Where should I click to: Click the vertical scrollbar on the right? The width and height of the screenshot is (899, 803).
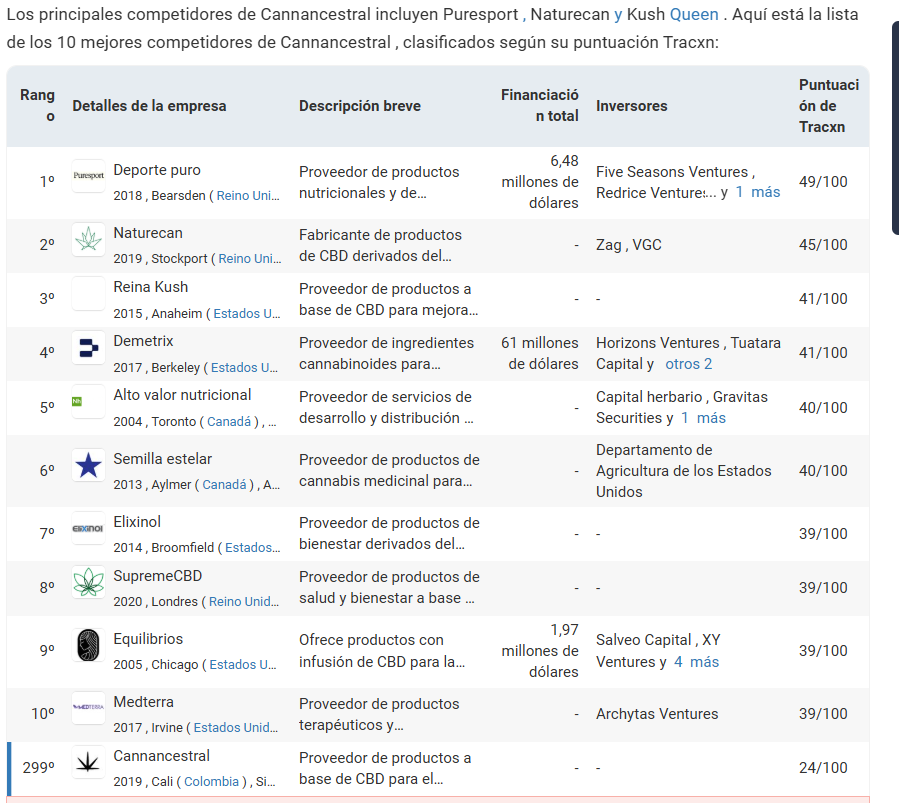(x=895, y=130)
